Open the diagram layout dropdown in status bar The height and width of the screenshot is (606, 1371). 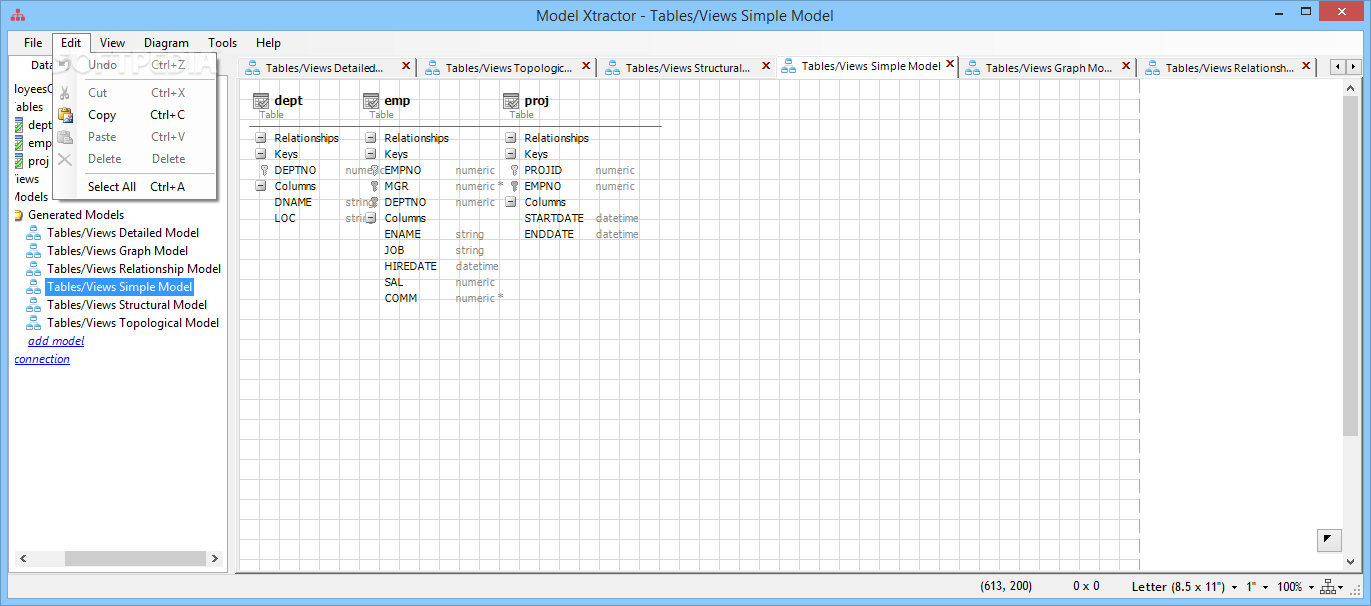tap(1334, 587)
